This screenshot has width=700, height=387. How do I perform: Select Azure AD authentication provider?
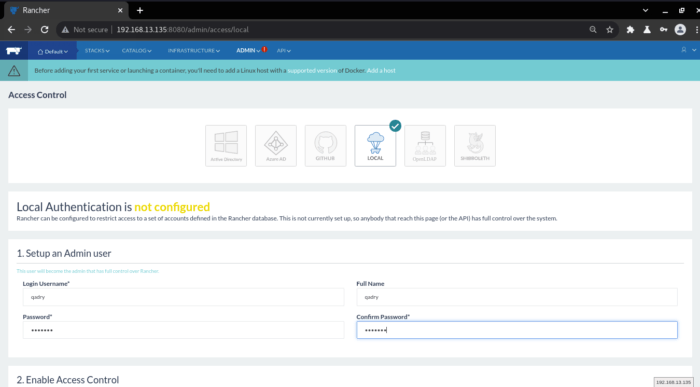[276, 146]
